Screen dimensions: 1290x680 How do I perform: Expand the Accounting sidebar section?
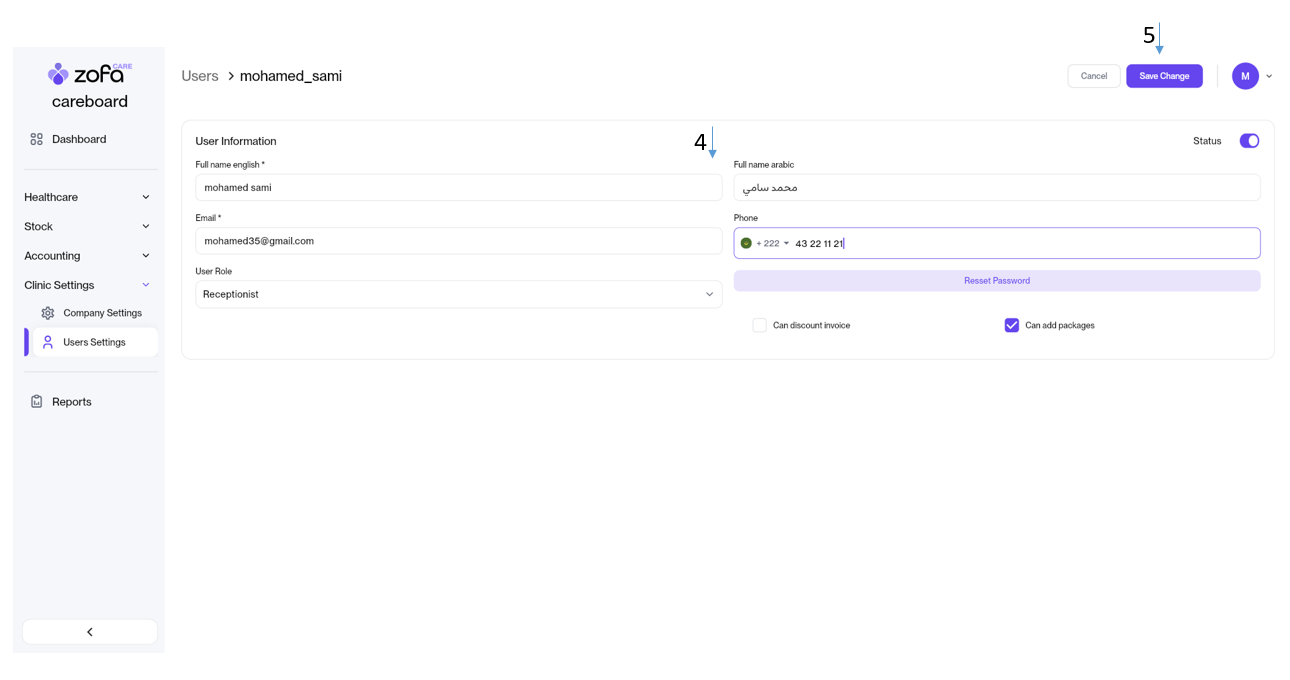(x=88, y=256)
